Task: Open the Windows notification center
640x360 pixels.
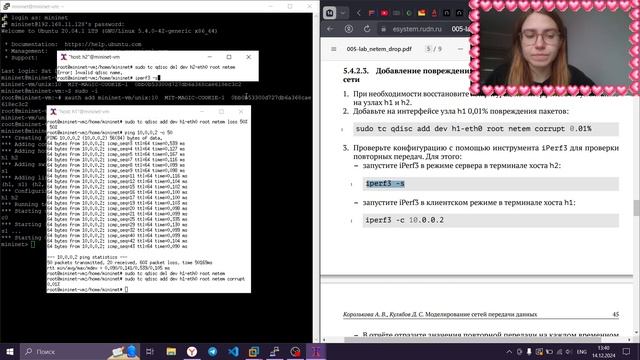Action: coord(627,351)
